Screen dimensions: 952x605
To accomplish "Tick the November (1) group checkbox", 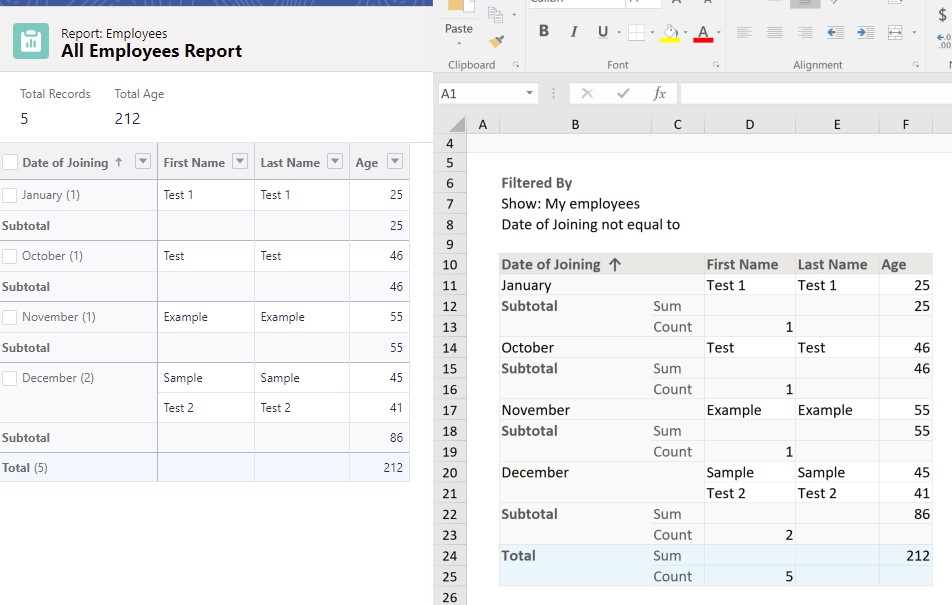I will click(x=10, y=317).
